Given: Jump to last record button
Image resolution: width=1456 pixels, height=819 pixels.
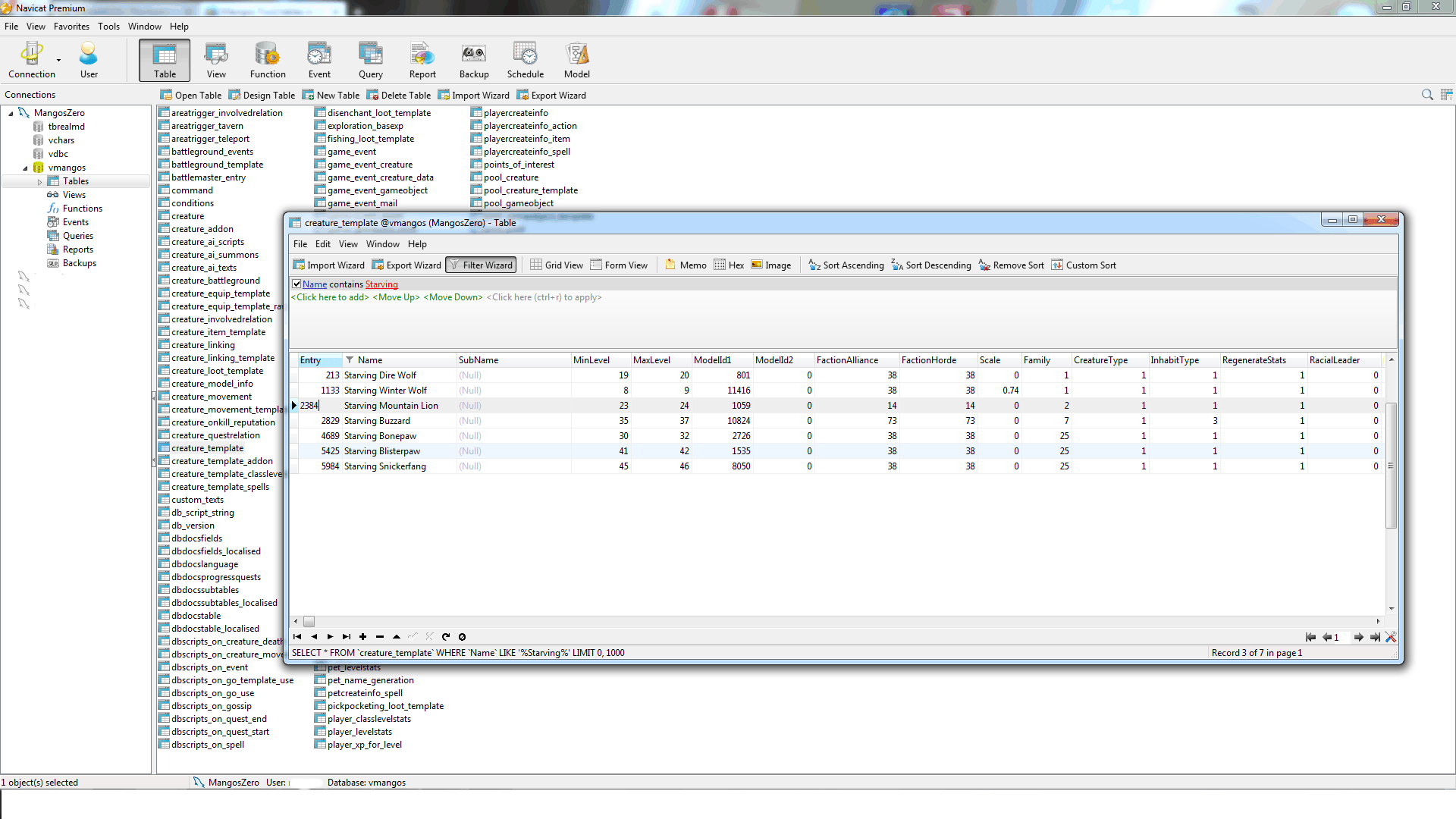Looking at the screenshot, I should pyautogui.click(x=347, y=637).
